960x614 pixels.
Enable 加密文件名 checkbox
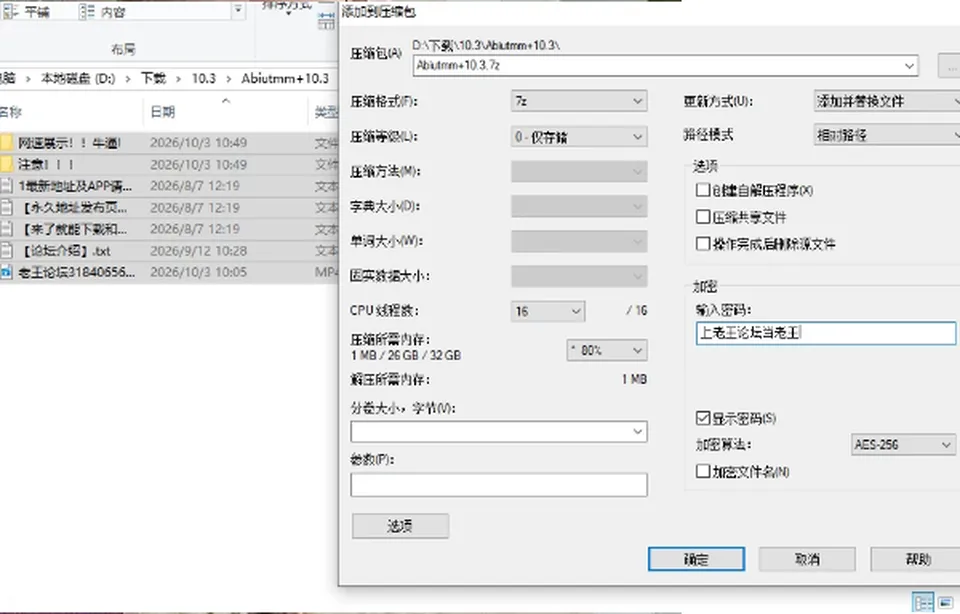(x=703, y=471)
